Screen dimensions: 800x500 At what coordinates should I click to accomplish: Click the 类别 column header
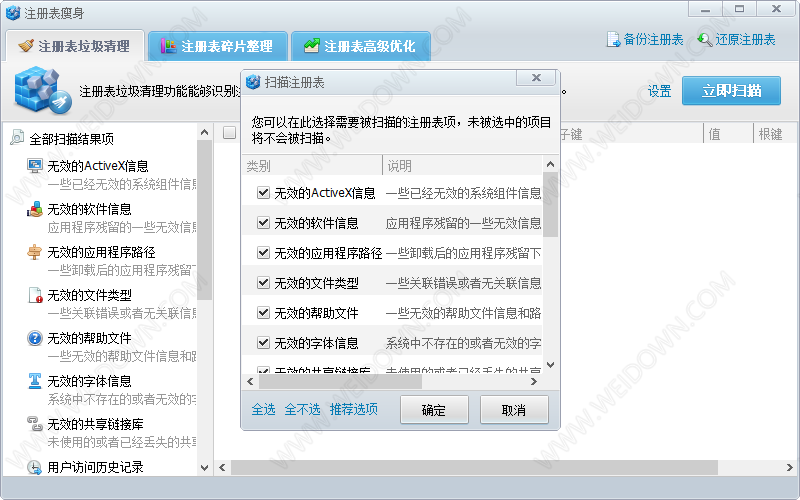(312, 165)
